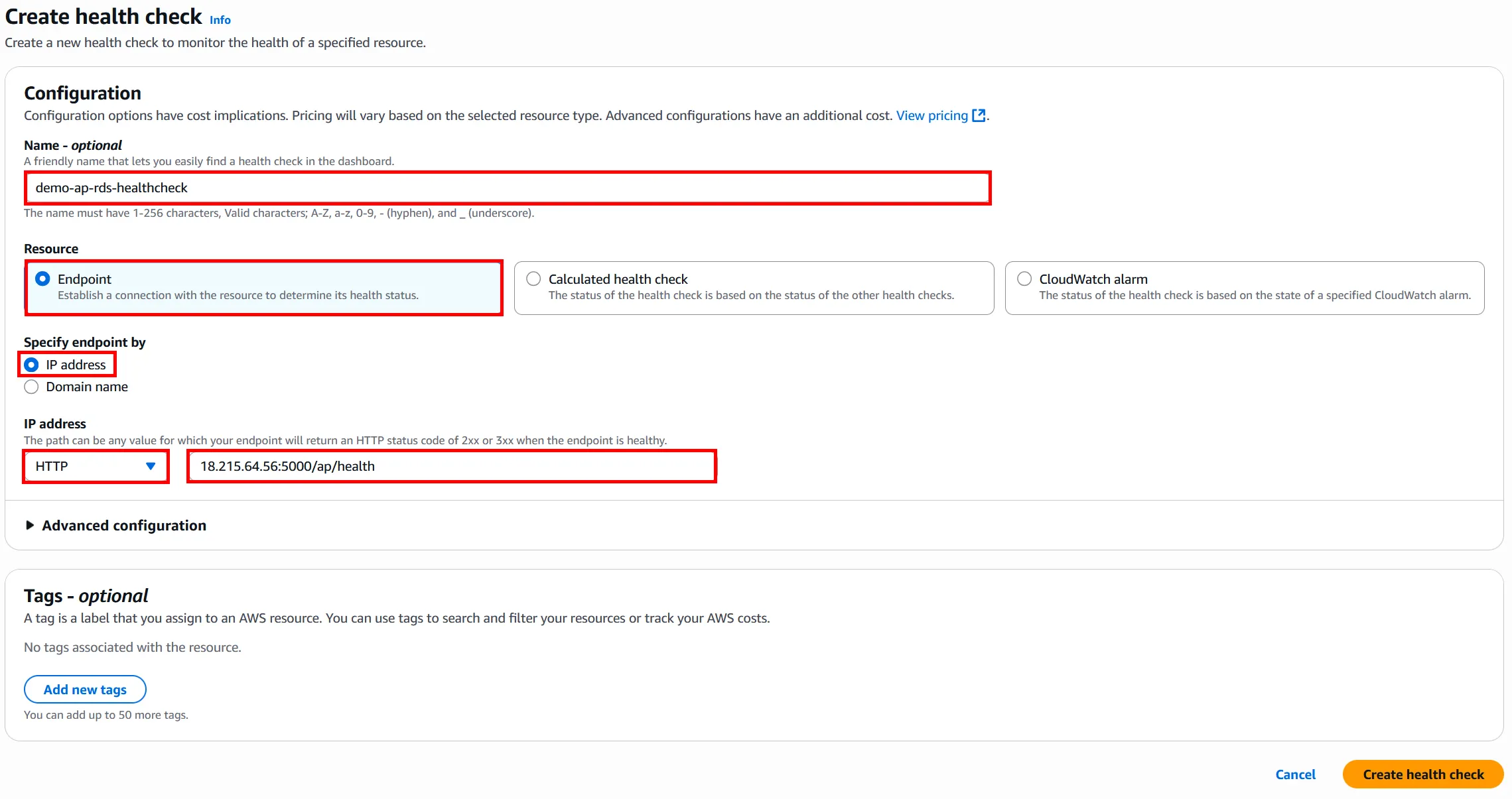This screenshot has height=799, width=1512.
Task: Click the Calculated health check description text
Action: [x=750, y=296]
